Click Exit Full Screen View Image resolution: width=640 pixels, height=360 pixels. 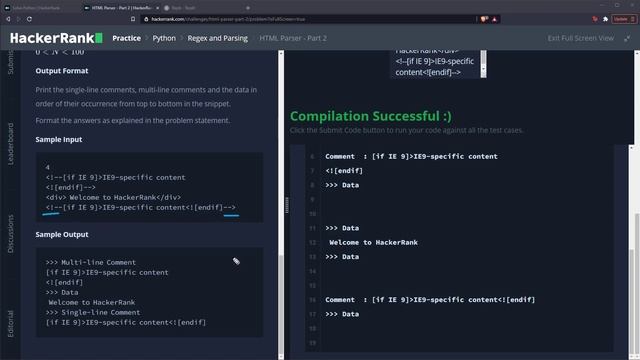point(580,38)
